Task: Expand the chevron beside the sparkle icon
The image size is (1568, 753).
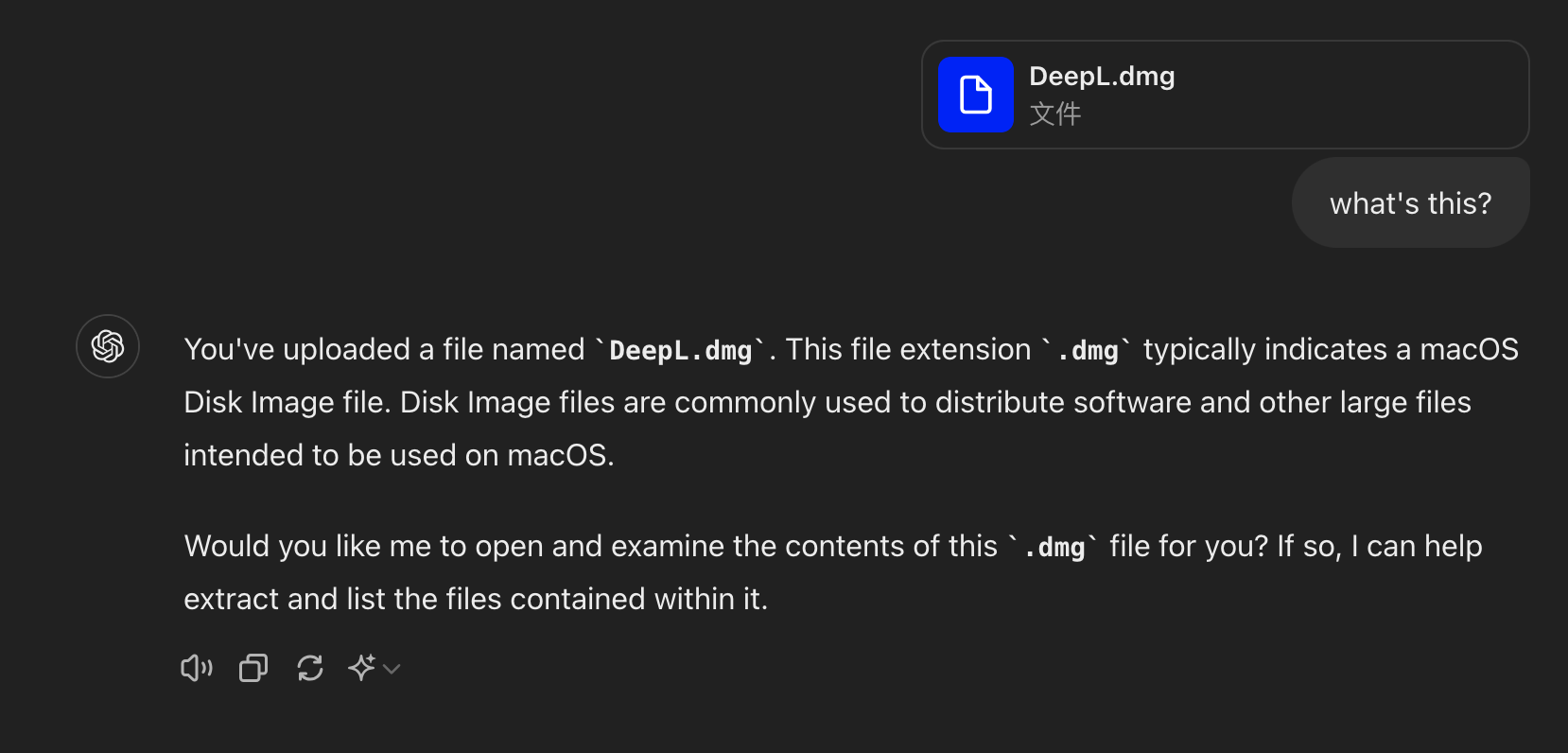Action: point(392,669)
